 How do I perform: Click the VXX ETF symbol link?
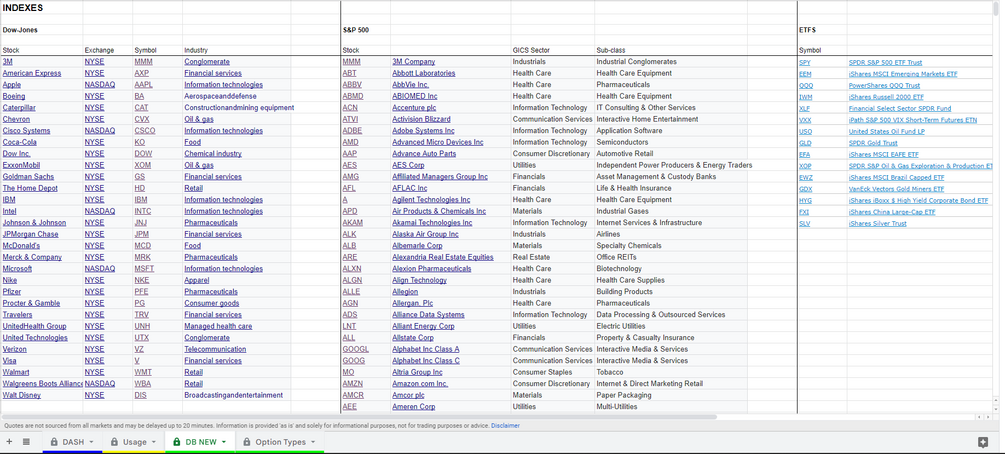point(805,121)
